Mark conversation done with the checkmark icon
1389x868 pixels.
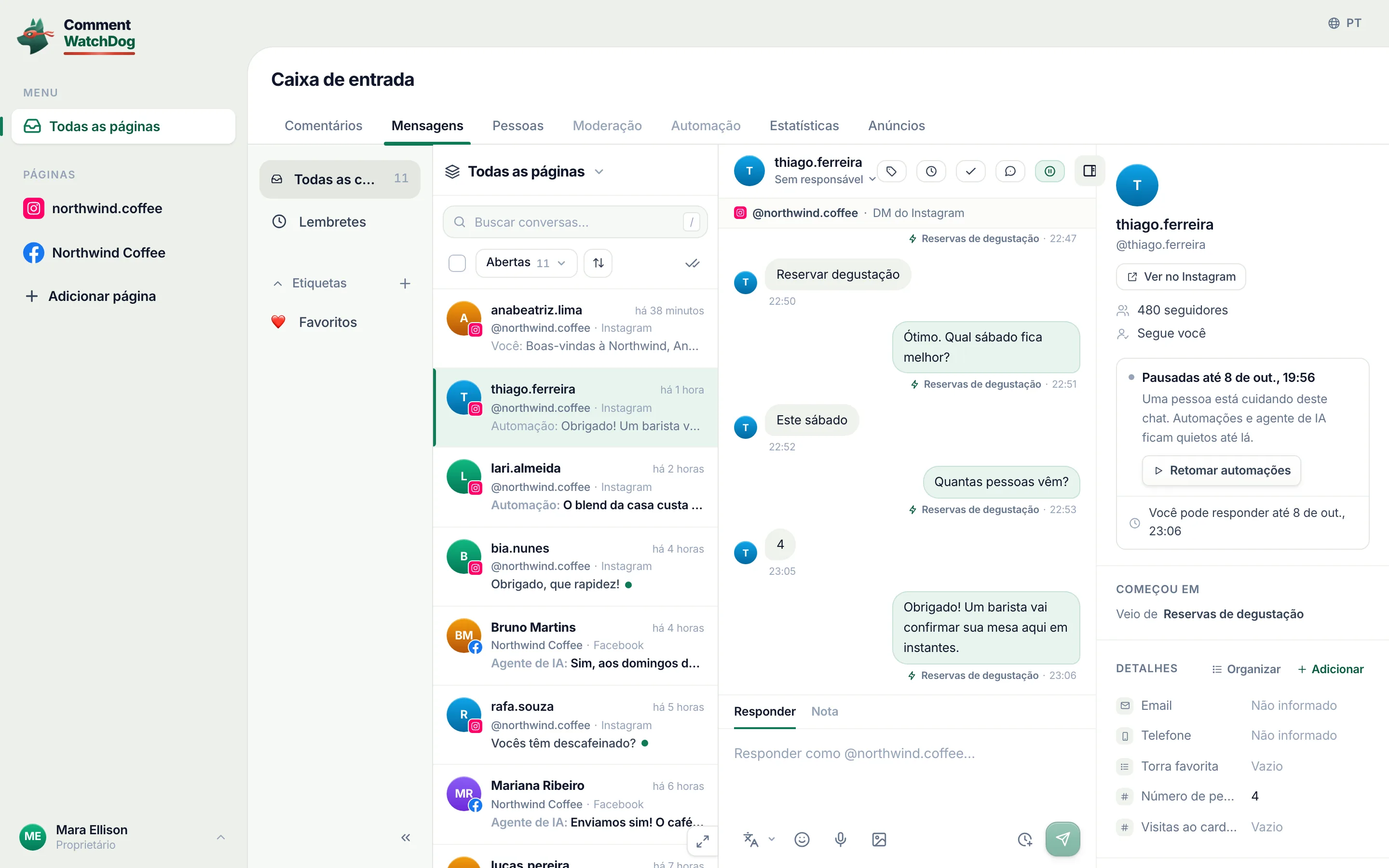(970, 171)
